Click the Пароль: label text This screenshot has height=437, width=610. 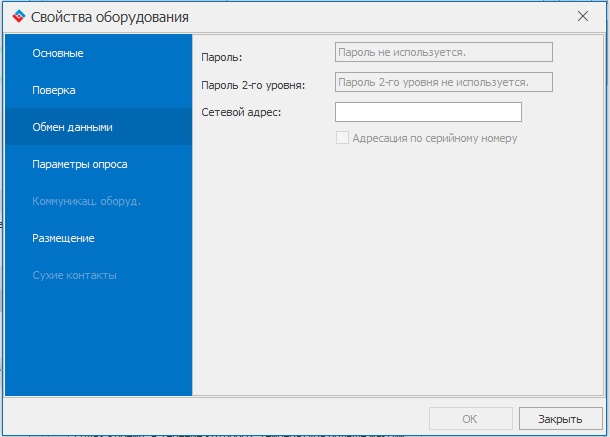pyautogui.click(x=221, y=58)
